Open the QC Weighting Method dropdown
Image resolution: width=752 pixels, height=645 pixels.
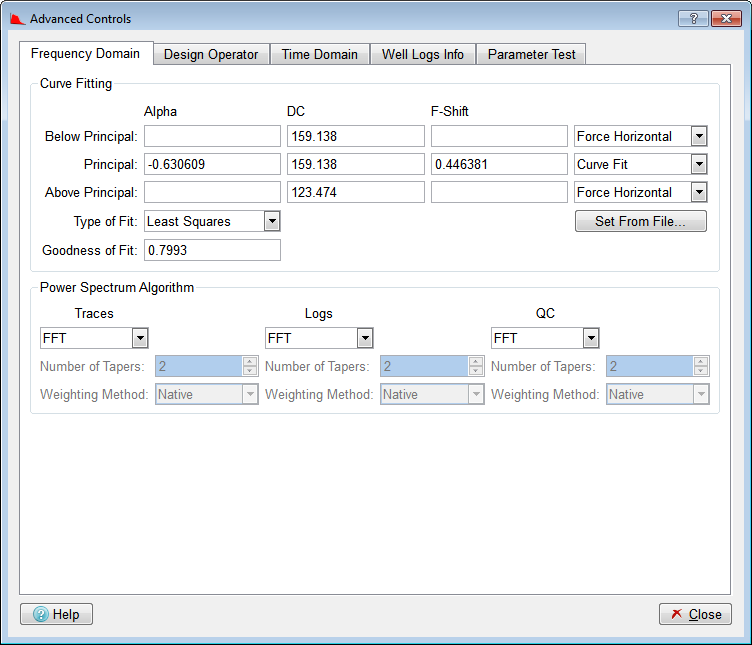pyautogui.click(x=658, y=394)
